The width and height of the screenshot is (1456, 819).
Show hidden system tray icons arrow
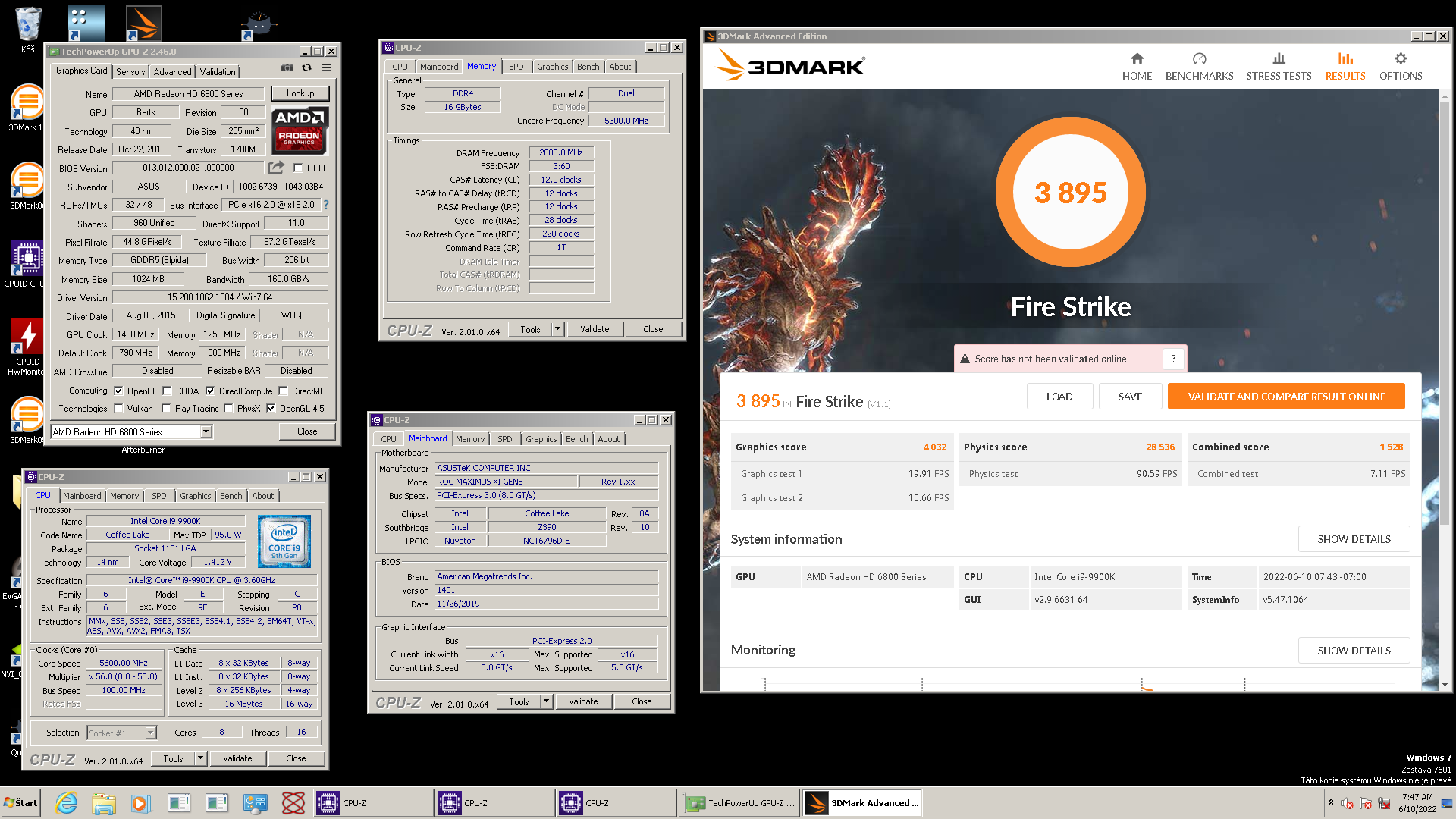1331,802
